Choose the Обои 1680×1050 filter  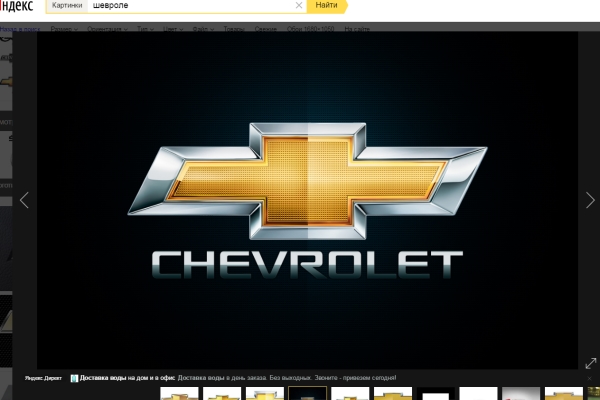(x=310, y=29)
